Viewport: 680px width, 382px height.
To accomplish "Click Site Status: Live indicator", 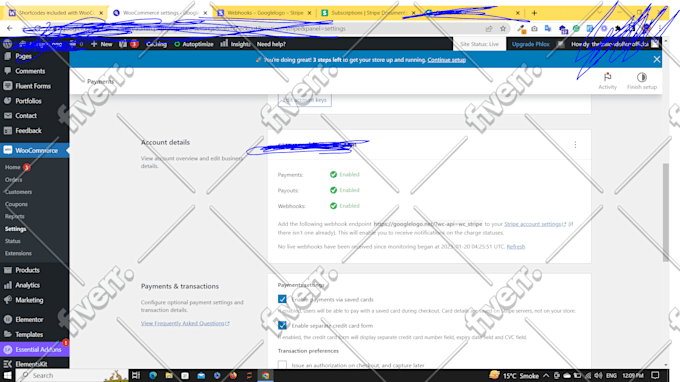I will pyautogui.click(x=479, y=44).
